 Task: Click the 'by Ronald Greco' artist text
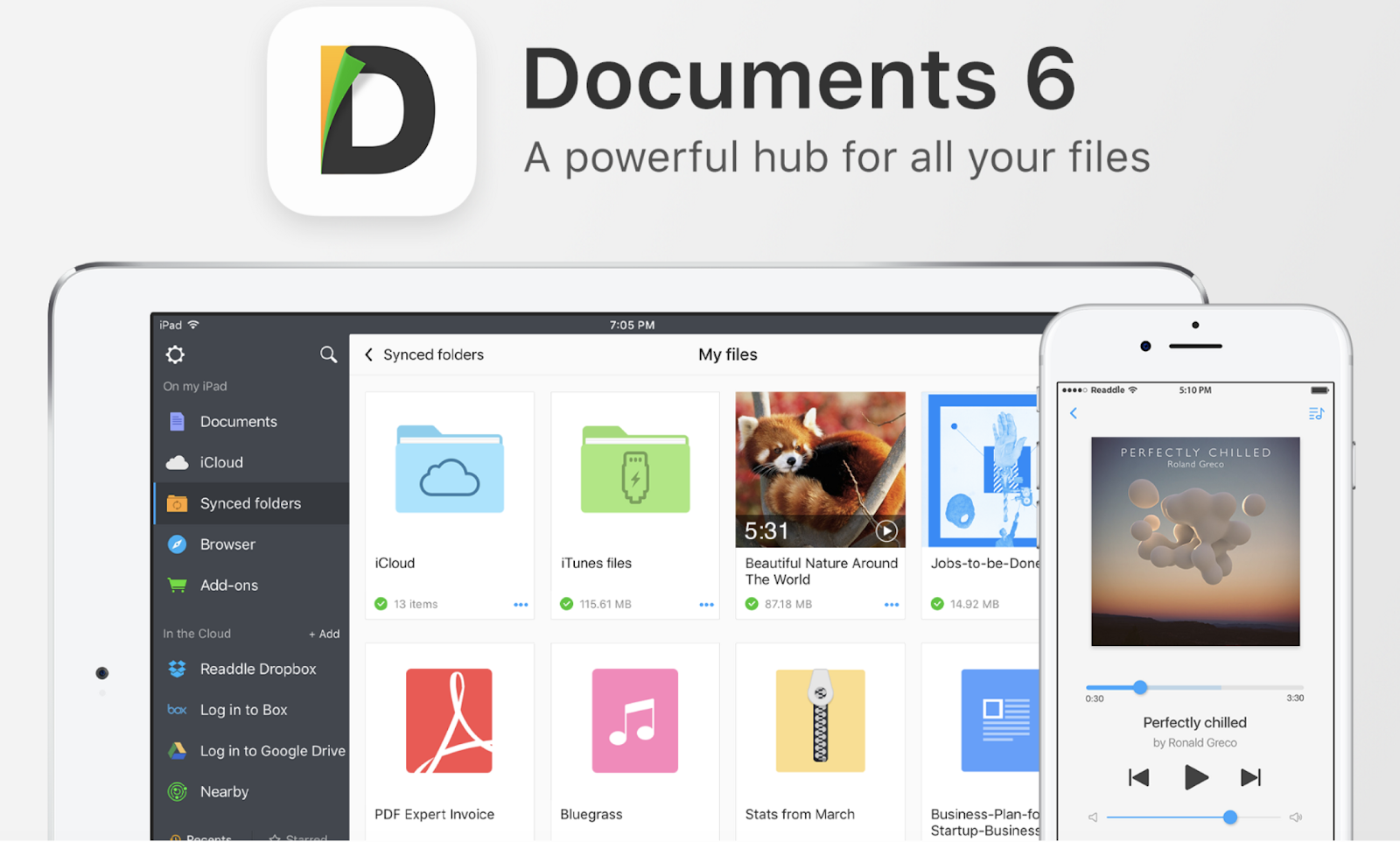click(1195, 743)
